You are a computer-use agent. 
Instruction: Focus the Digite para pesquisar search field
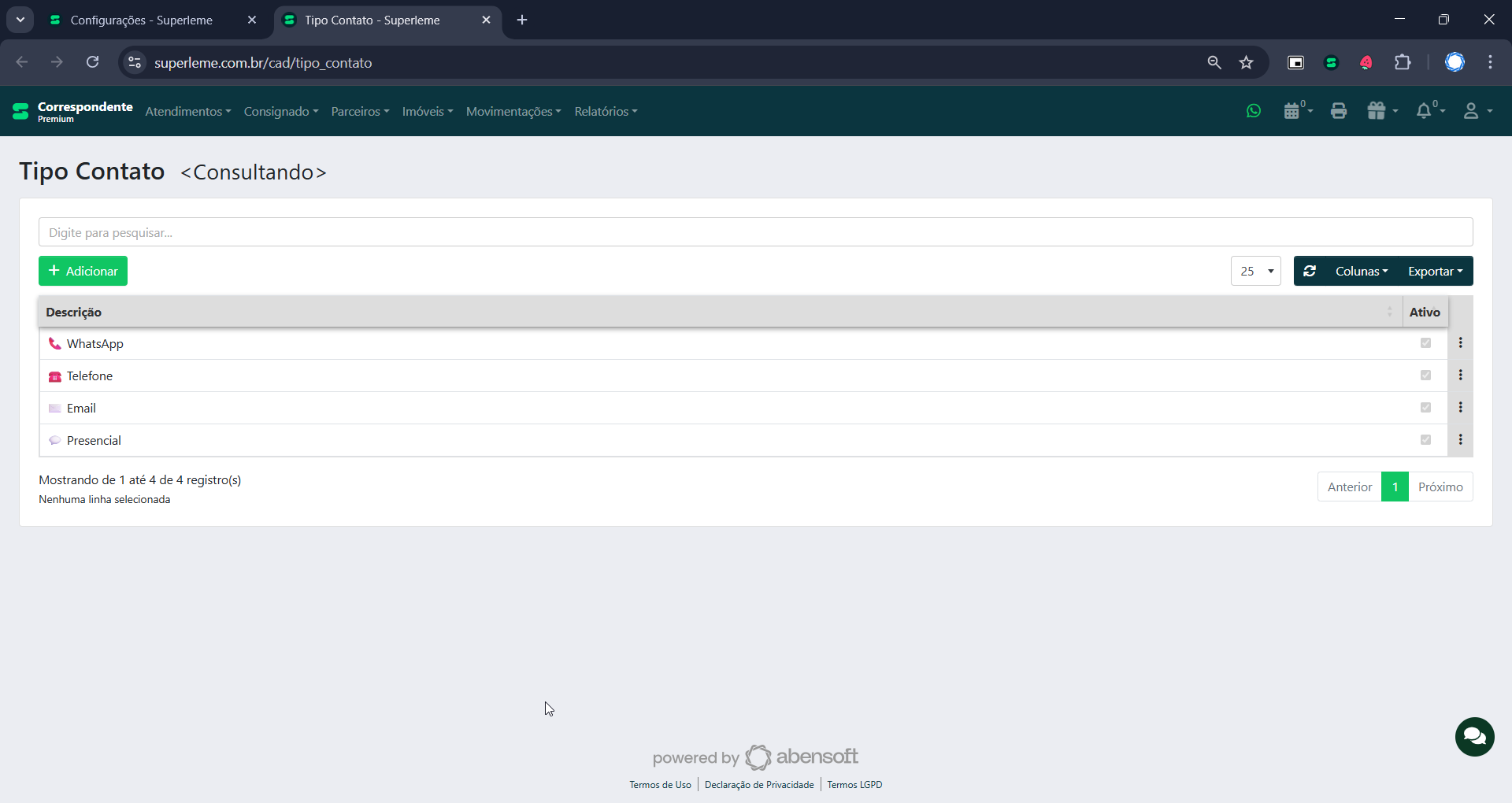pos(755,232)
